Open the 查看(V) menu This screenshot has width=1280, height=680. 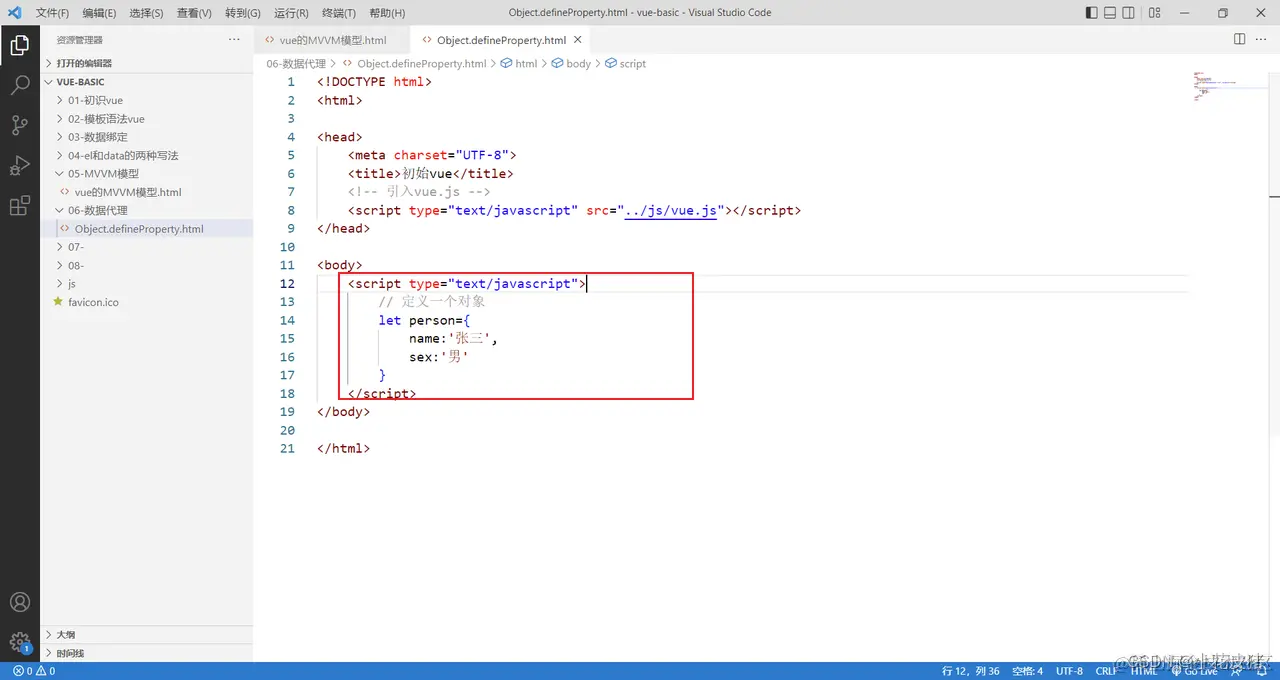(194, 13)
